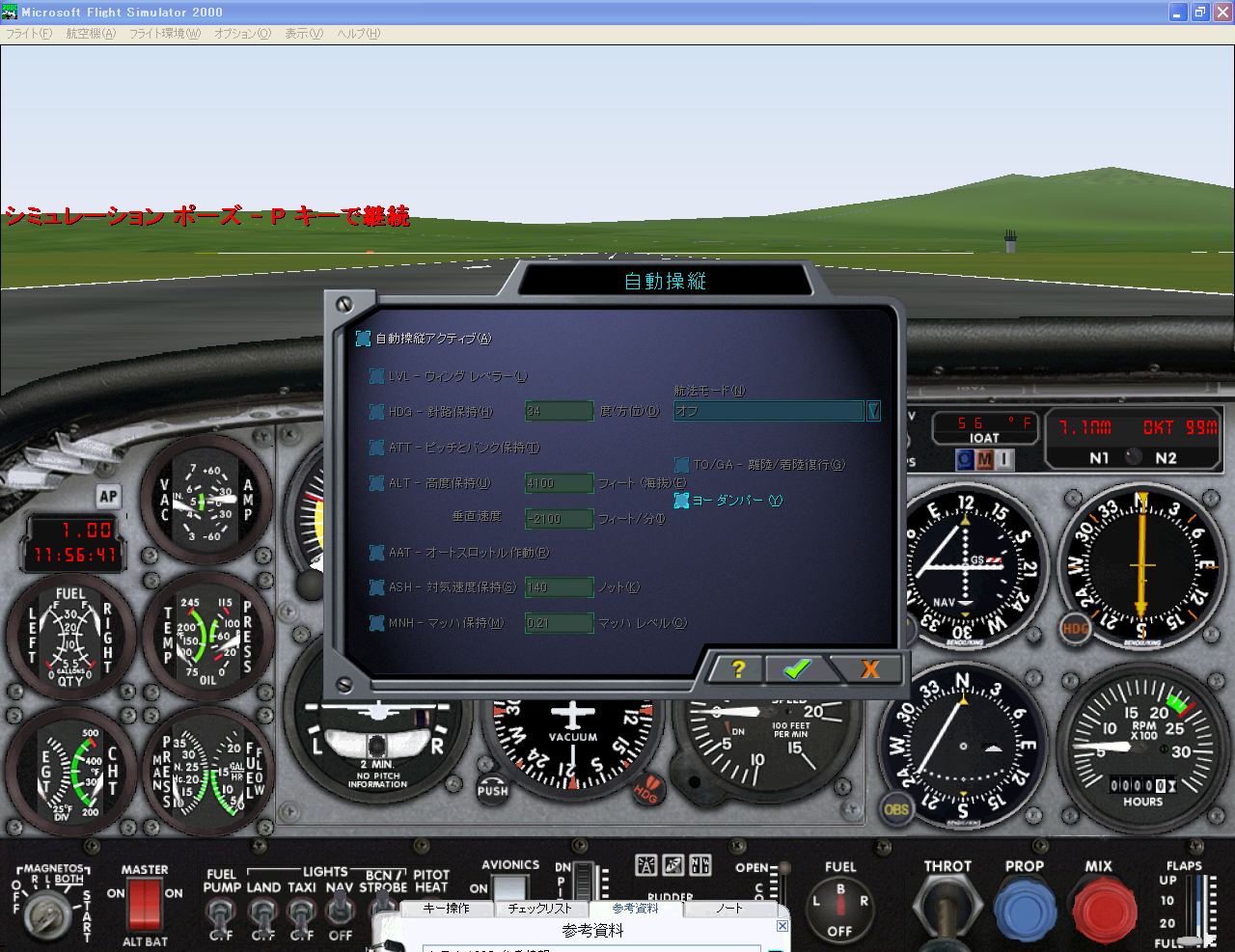Enable the ASH 対気速度保持 checkbox

(x=377, y=587)
